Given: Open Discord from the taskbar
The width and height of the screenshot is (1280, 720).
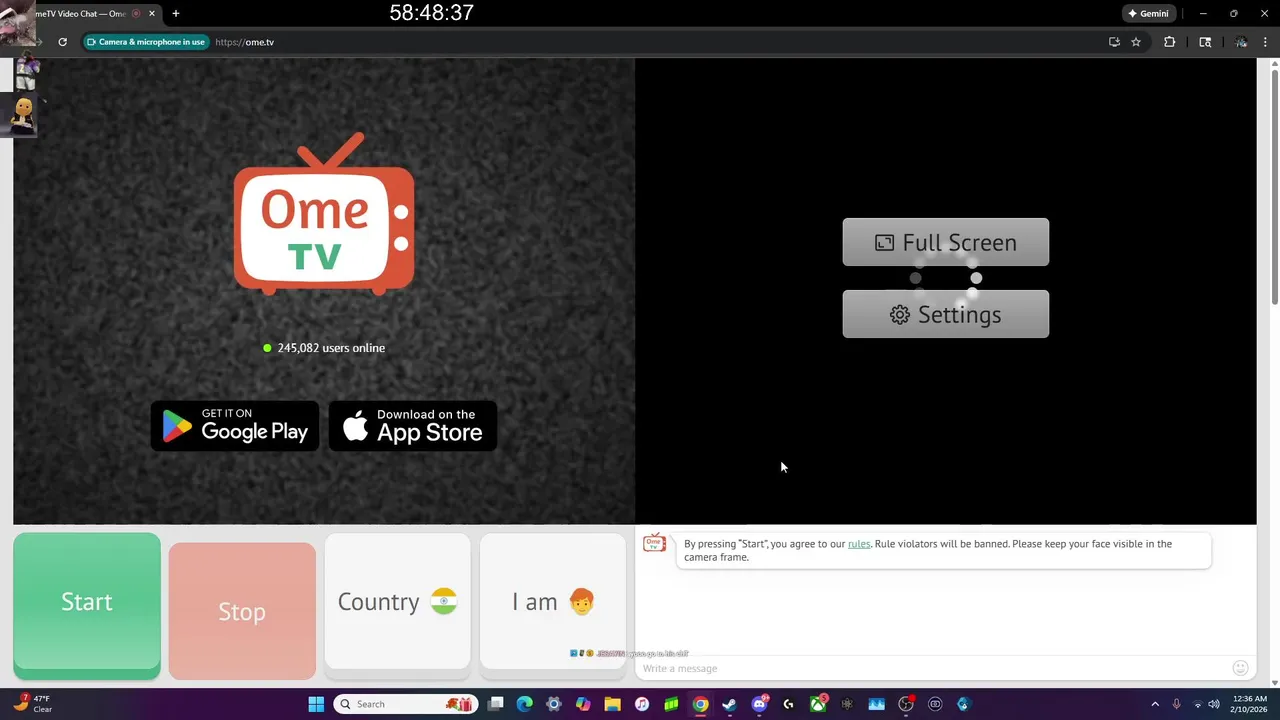Looking at the screenshot, I should click(x=759, y=704).
